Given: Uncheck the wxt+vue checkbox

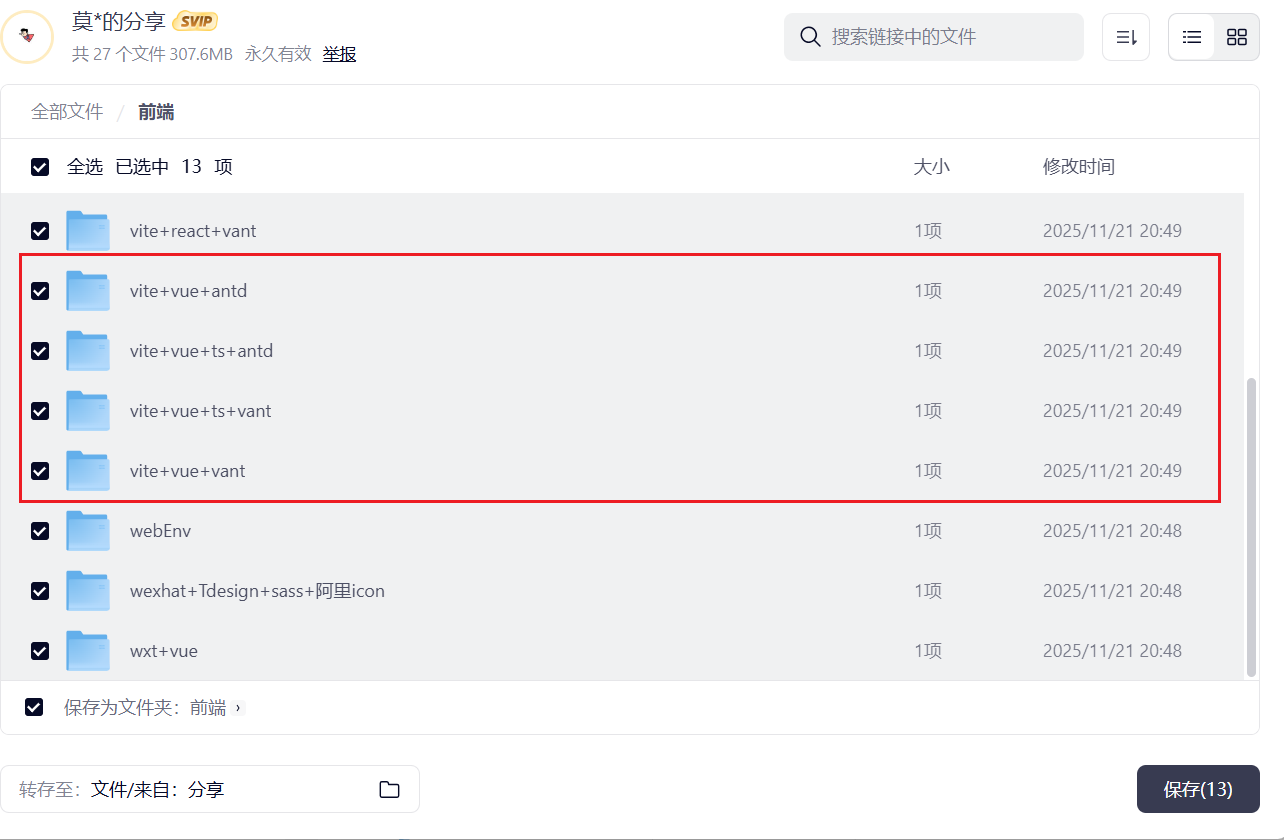Looking at the screenshot, I should click(40, 651).
